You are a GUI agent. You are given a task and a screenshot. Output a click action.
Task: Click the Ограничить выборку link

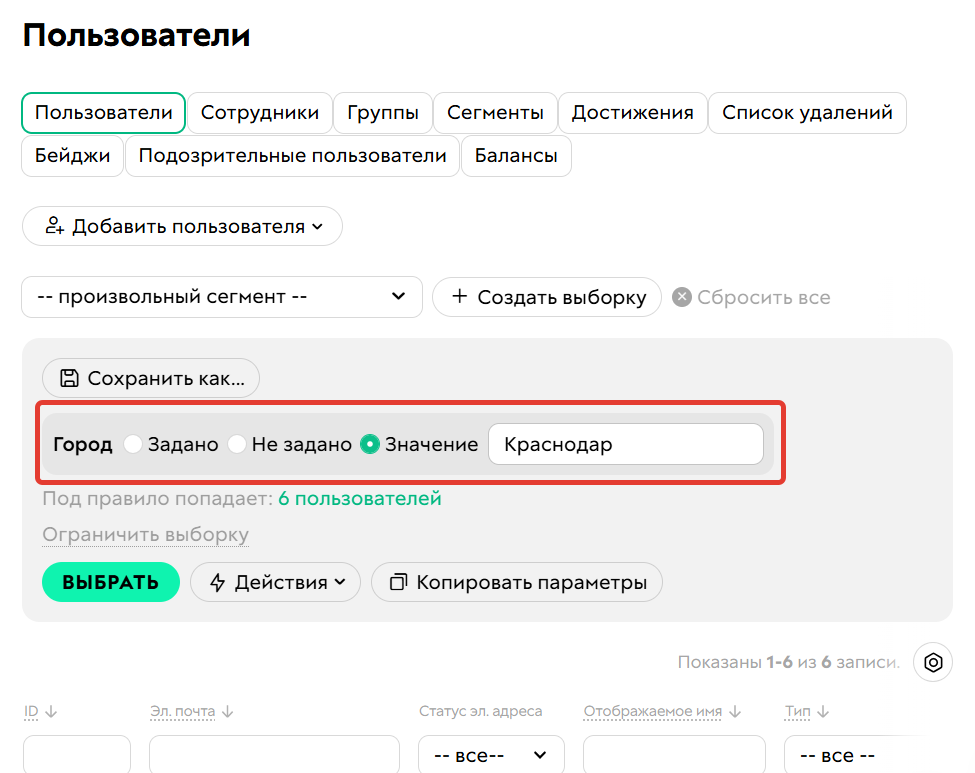click(145, 535)
